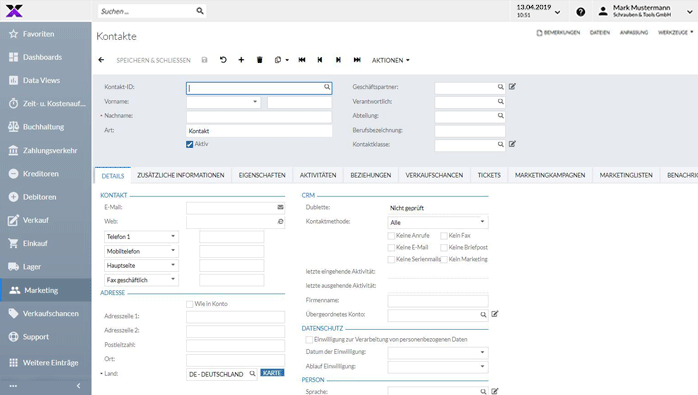Toggle the Aktiv checkbox
This screenshot has height=395, width=698.
(x=190, y=144)
